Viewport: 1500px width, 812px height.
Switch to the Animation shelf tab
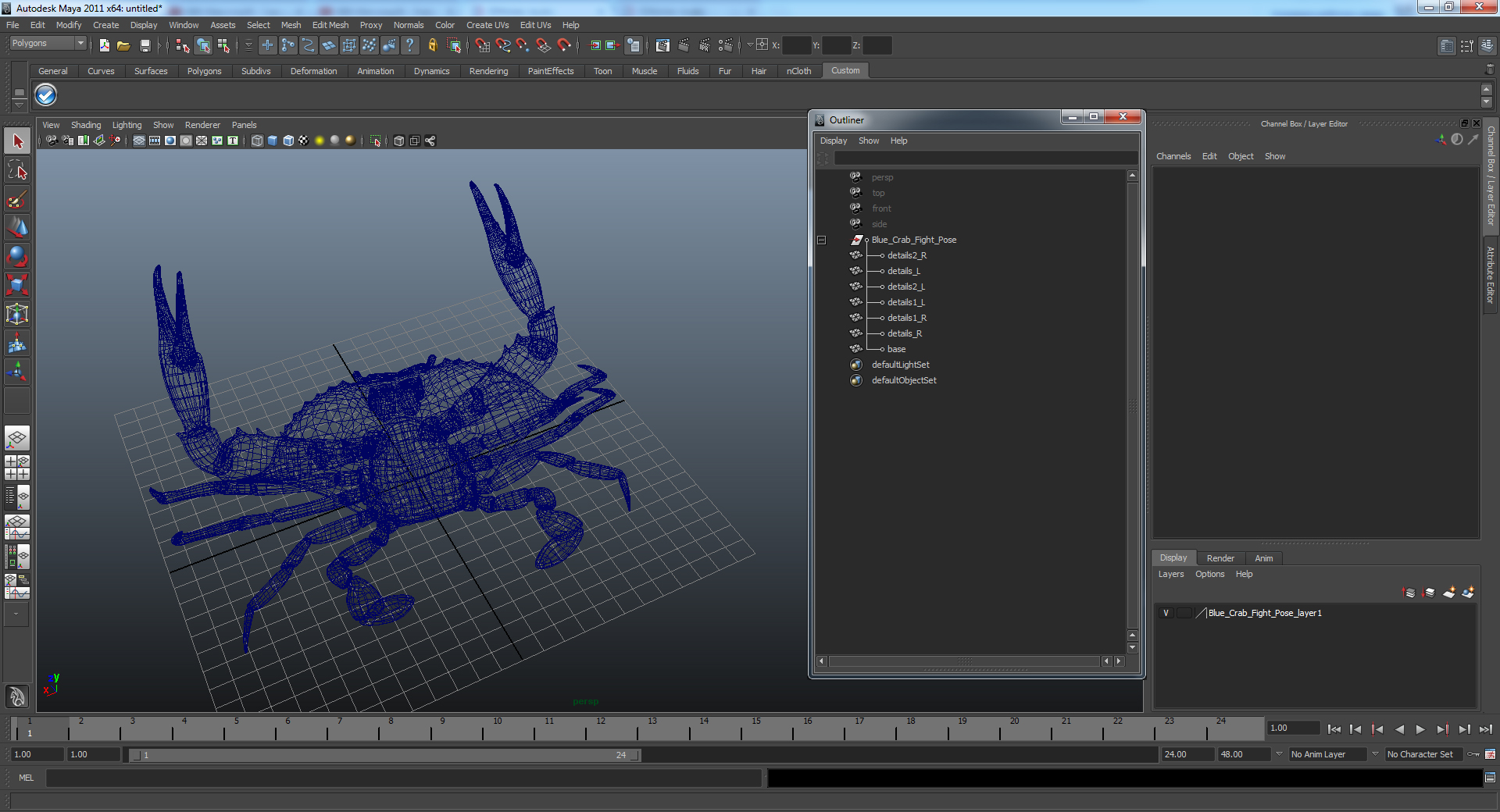click(375, 71)
